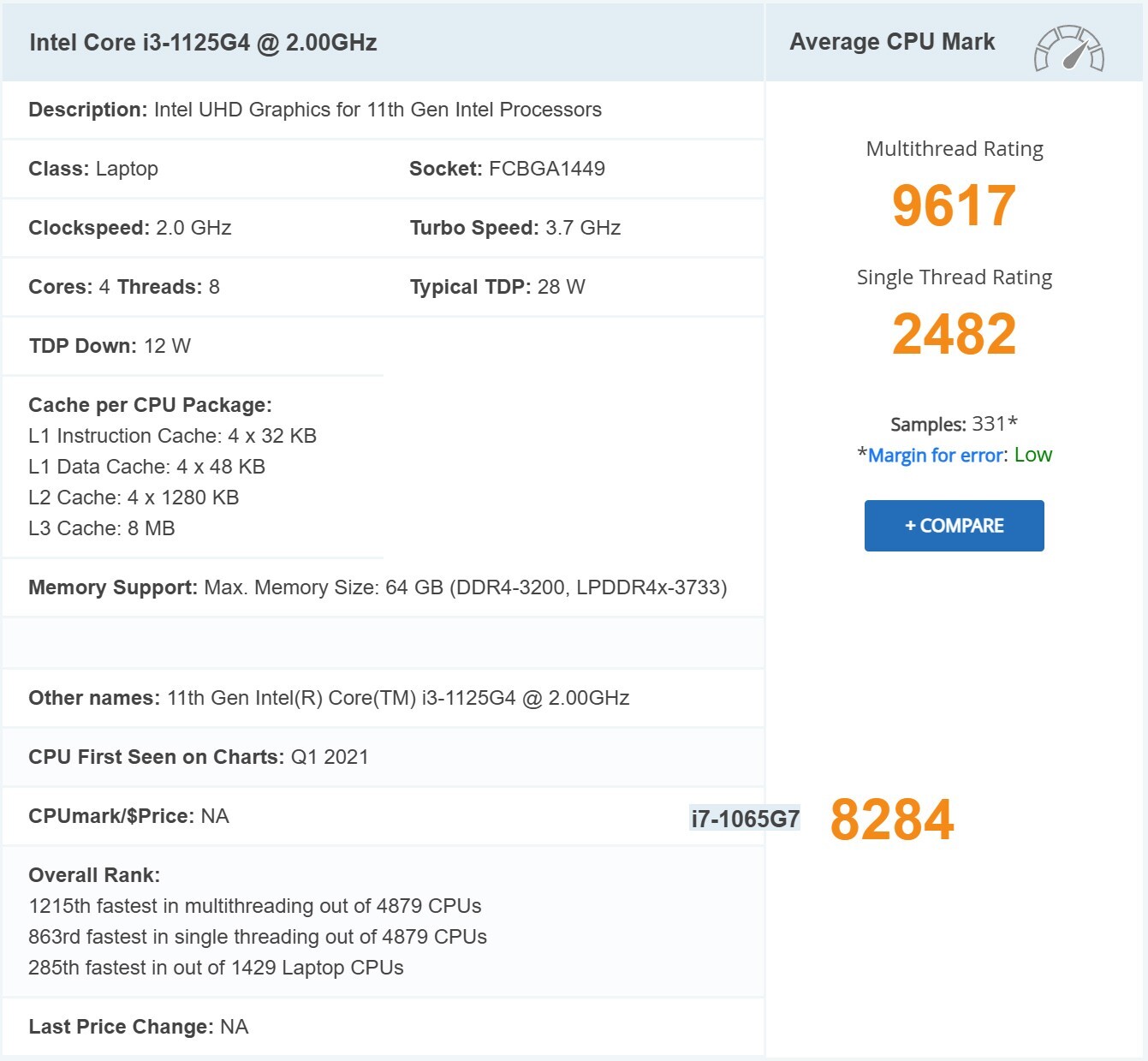Viewport: 1148px width, 1061px height.
Task: Select the Socket: FCBGA1449 entry
Action: (x=507, y=169)
